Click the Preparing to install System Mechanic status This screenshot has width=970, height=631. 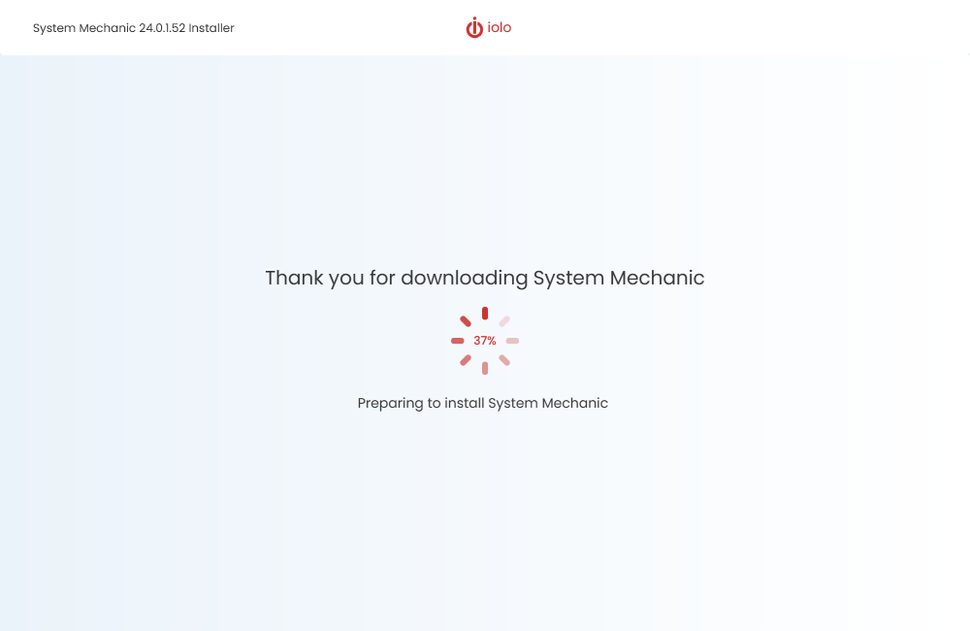tap(483, 403)
